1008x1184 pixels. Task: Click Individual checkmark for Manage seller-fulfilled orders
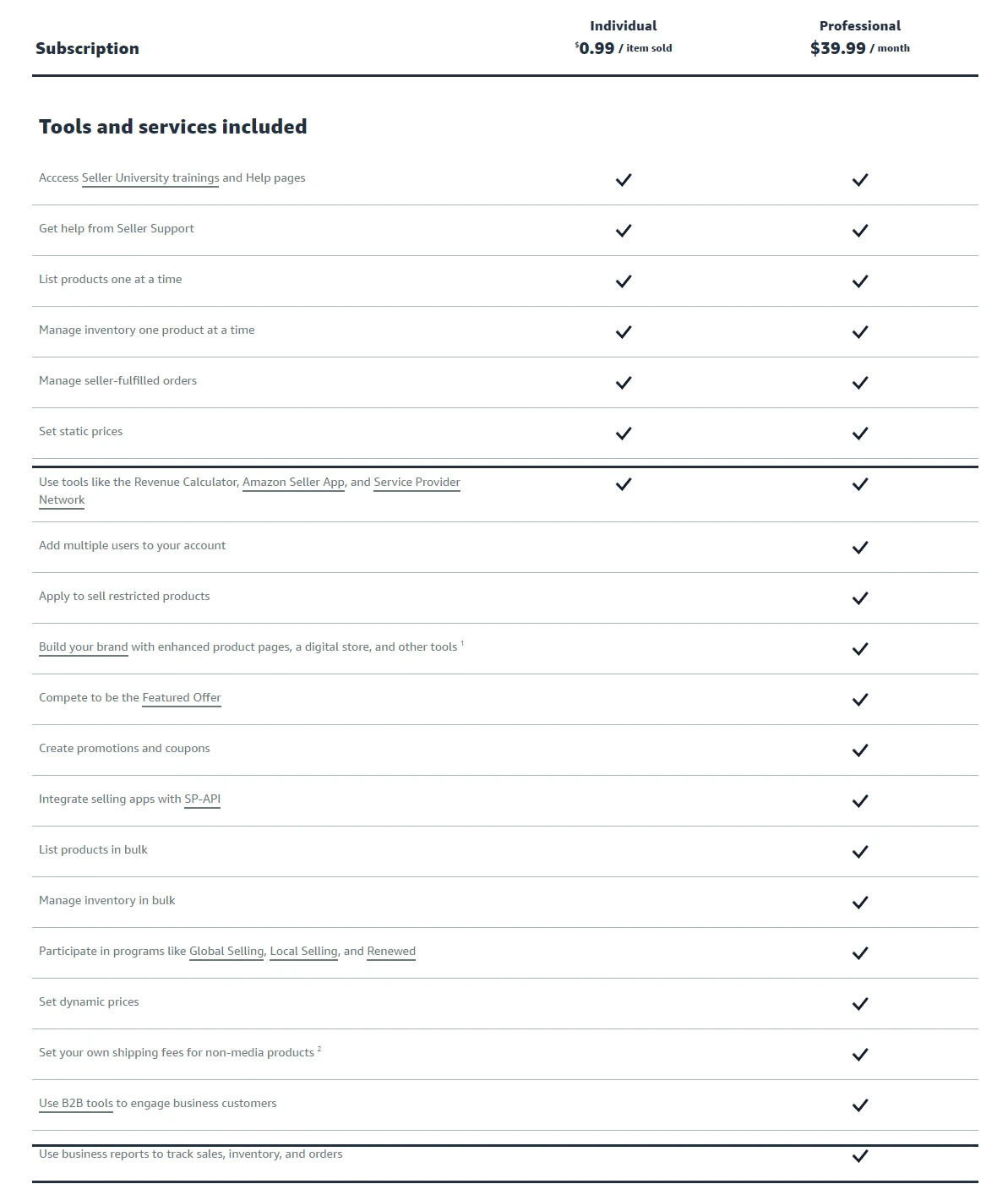click(x=624, y=383)
